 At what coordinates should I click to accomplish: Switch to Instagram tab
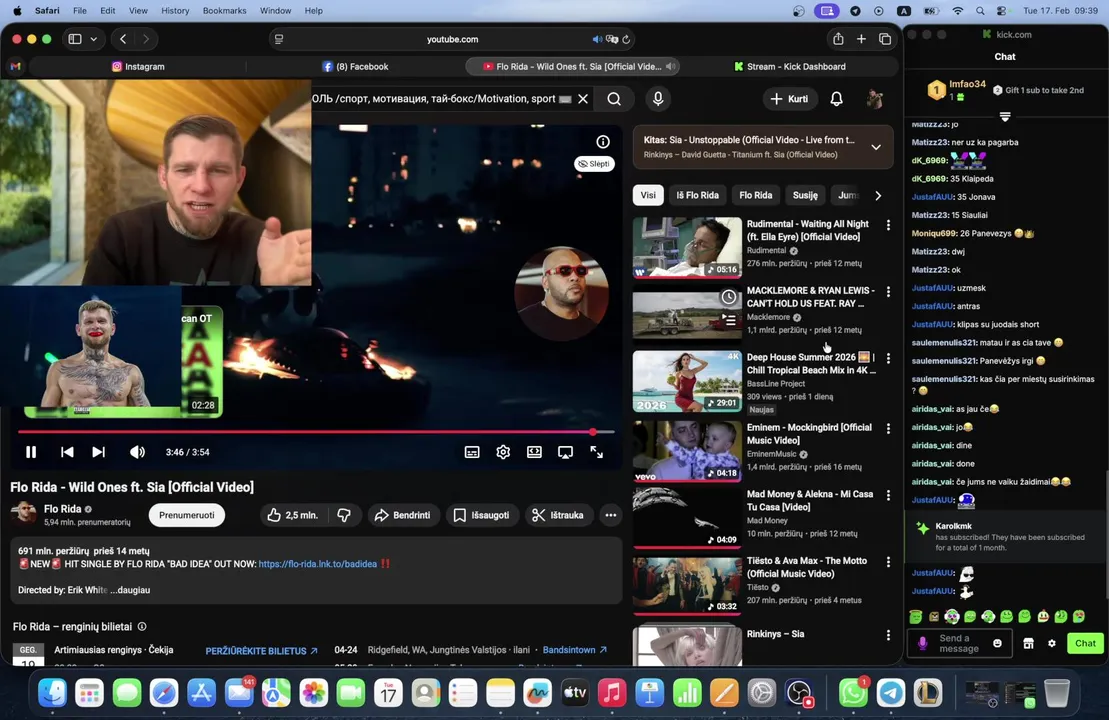(138, 66)
